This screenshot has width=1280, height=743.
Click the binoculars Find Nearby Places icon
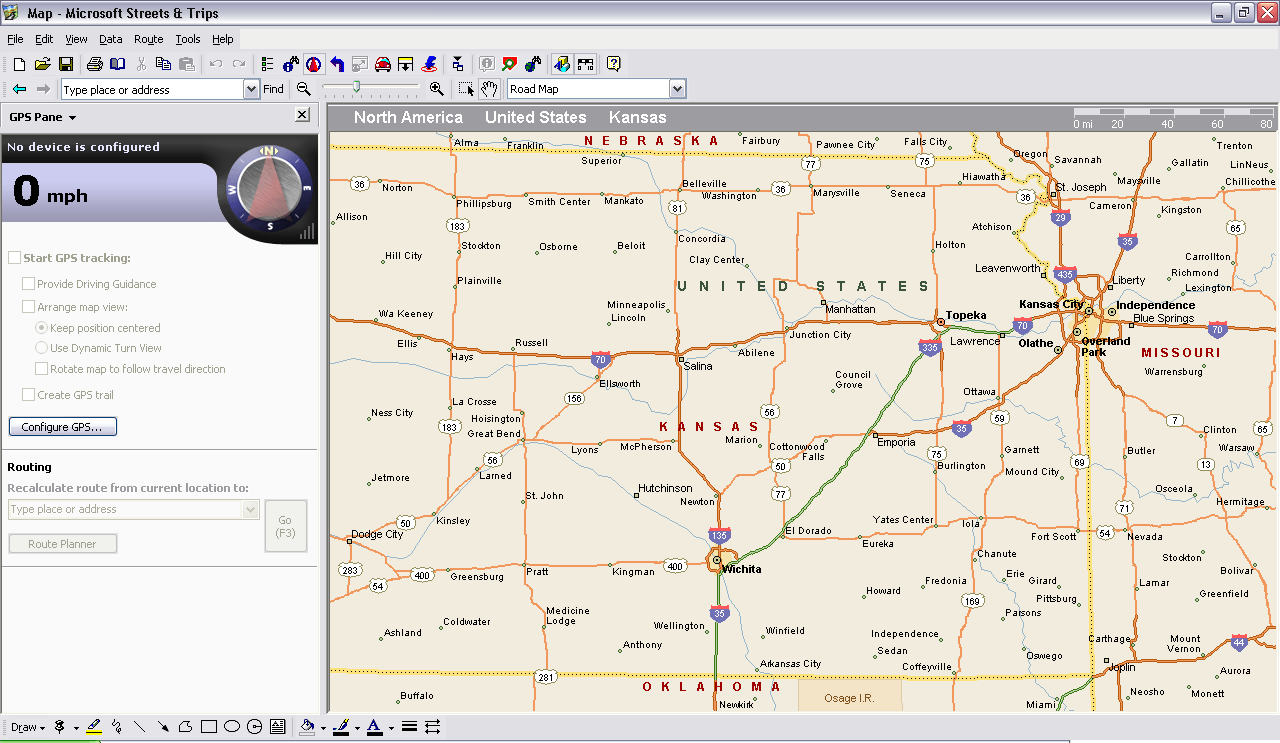click(x=290, y=64)
